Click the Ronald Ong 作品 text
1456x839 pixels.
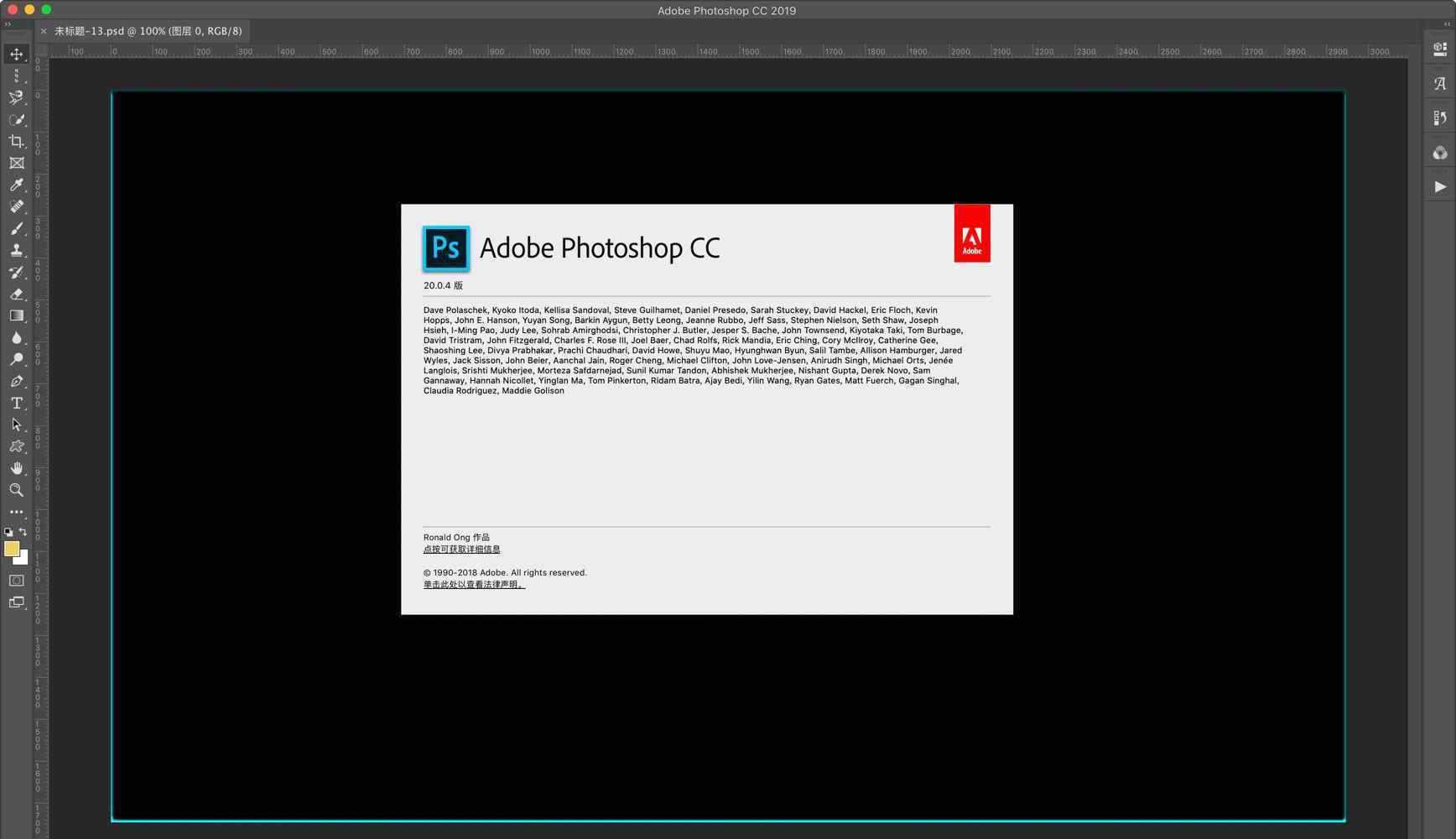456,538
